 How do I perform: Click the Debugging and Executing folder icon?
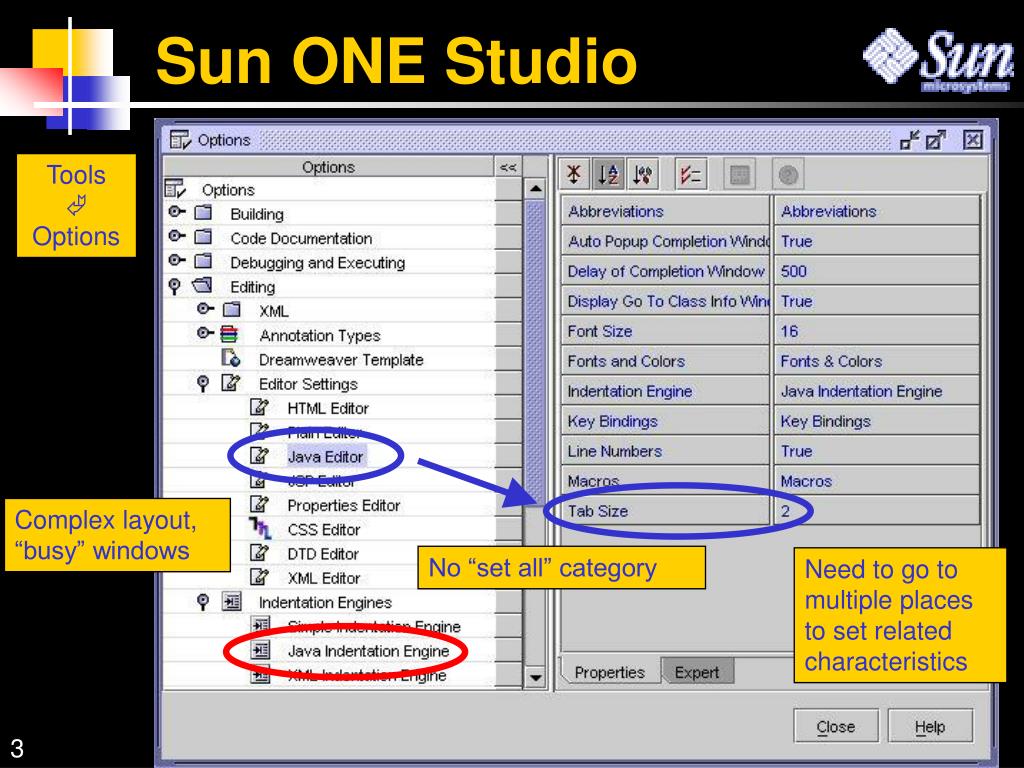[204, 261]
